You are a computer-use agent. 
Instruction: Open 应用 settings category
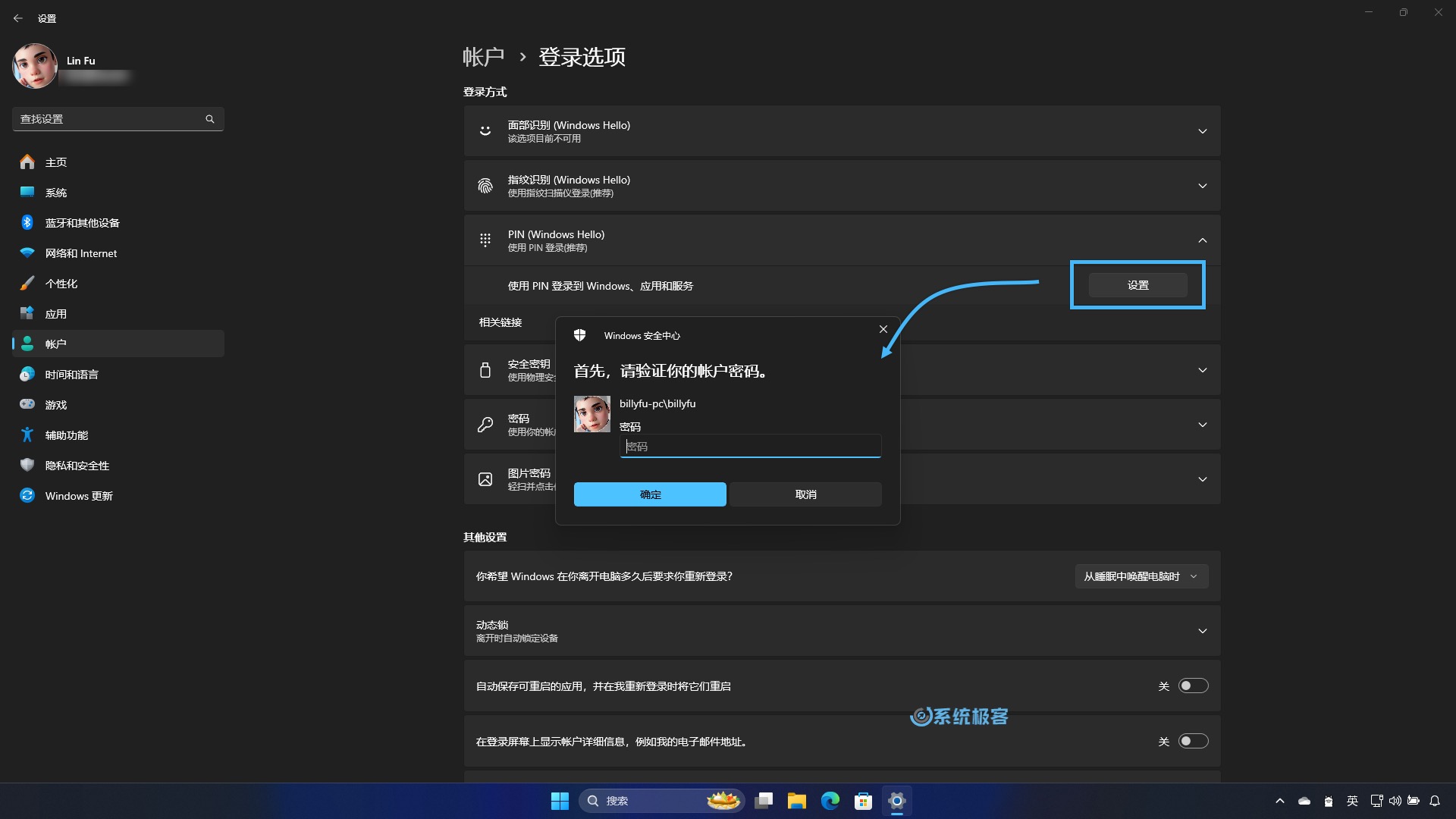tap(118, 314)
